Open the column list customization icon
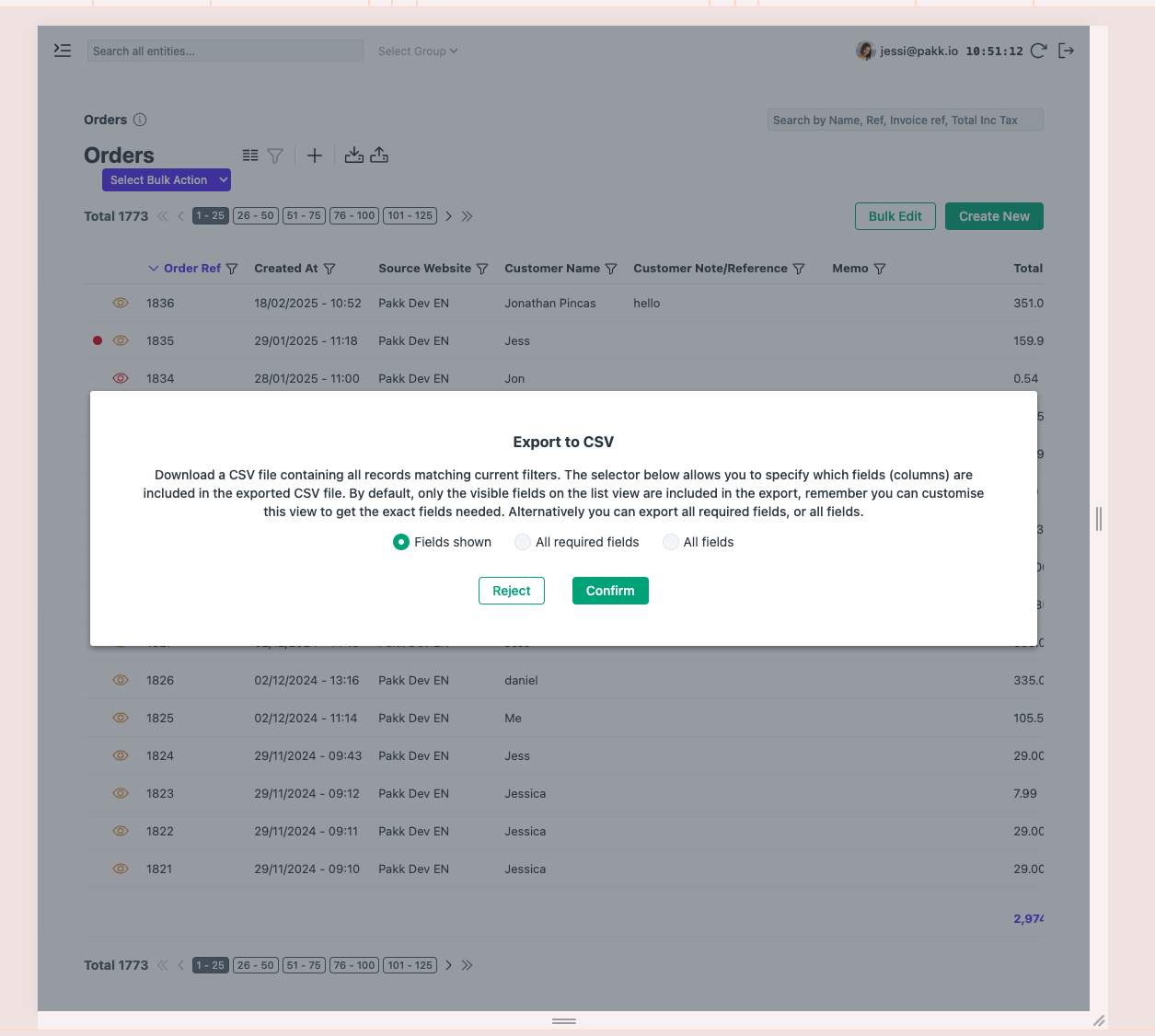The image size is (1155, 1036). click(249, 155)
